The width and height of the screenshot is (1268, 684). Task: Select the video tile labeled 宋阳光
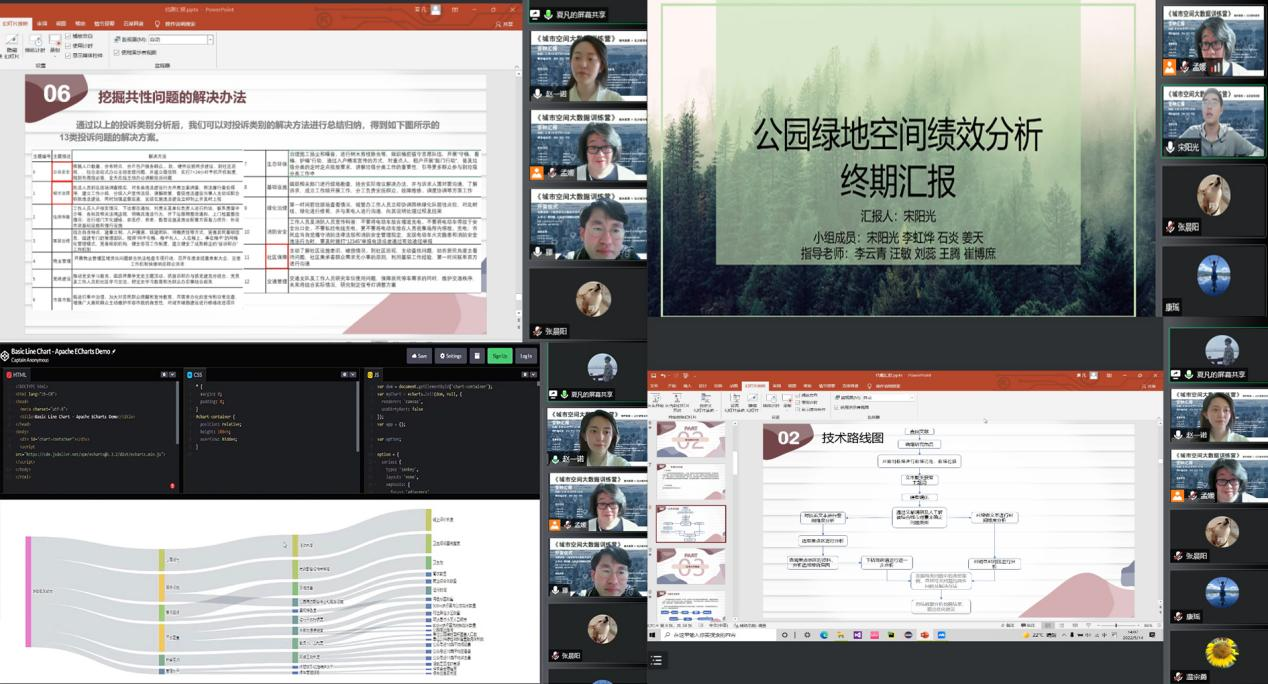pyautogui.click(x=1214, y=121)
